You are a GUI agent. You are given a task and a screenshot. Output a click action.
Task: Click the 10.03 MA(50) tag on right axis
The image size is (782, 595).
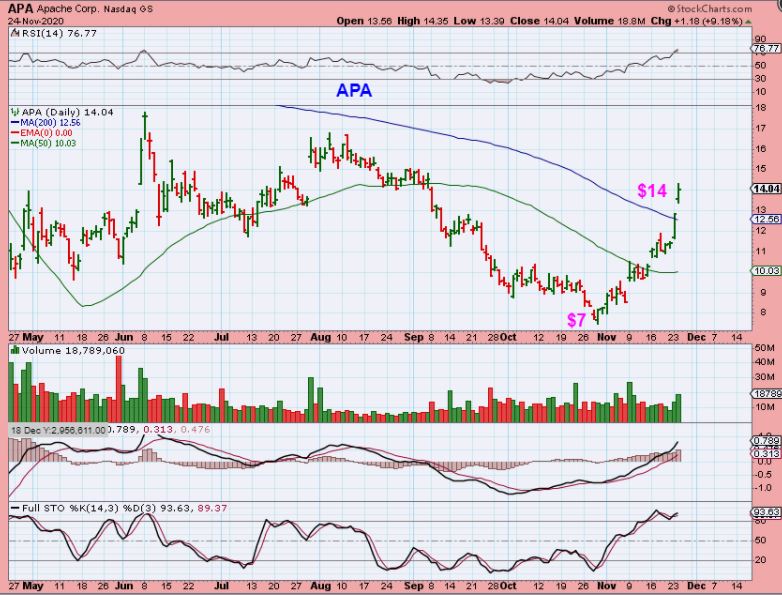coord(766,270)
